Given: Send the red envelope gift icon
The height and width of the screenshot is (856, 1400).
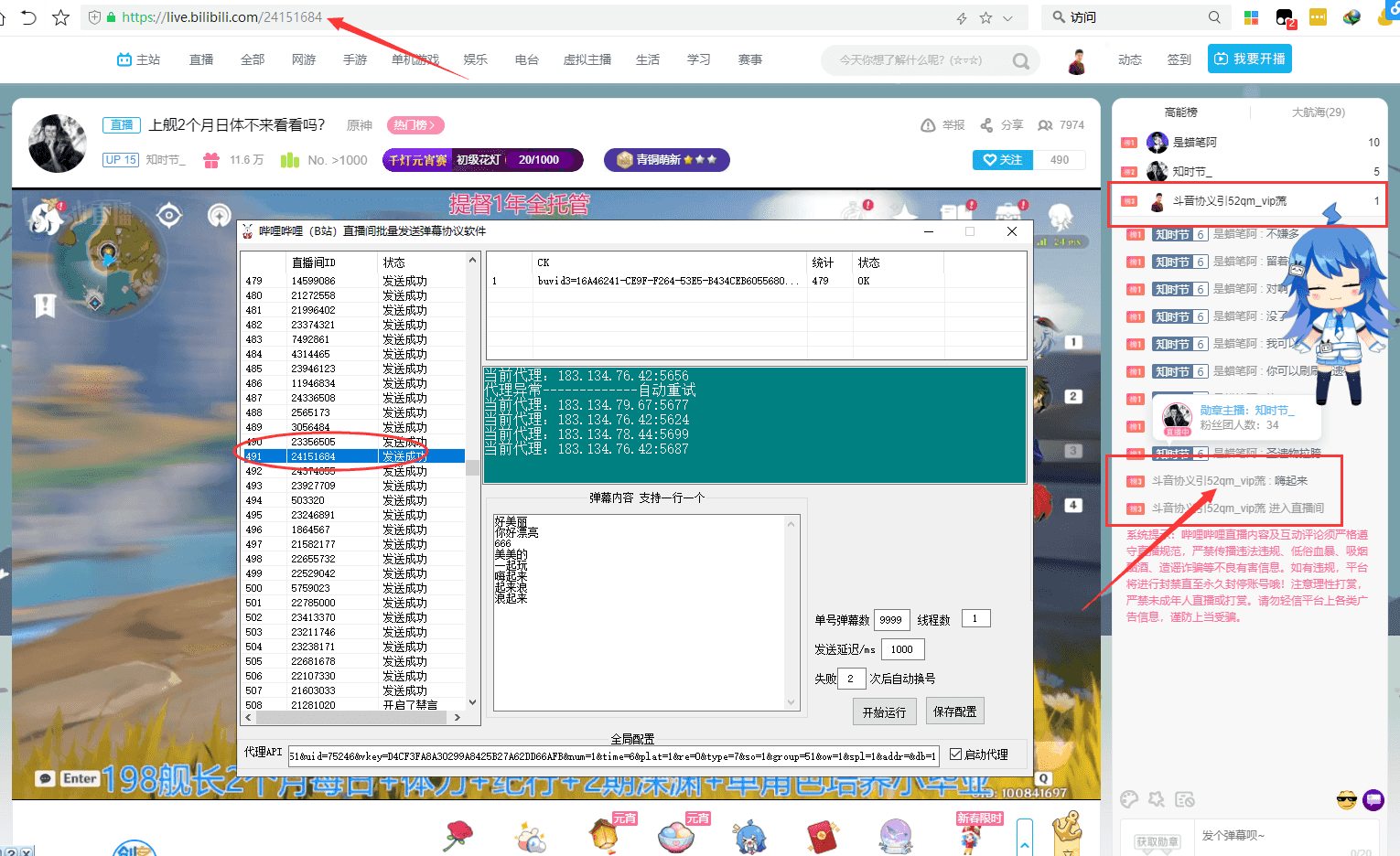Looking at the screenshot, I should pyautogui.click(x=823, y=836).
